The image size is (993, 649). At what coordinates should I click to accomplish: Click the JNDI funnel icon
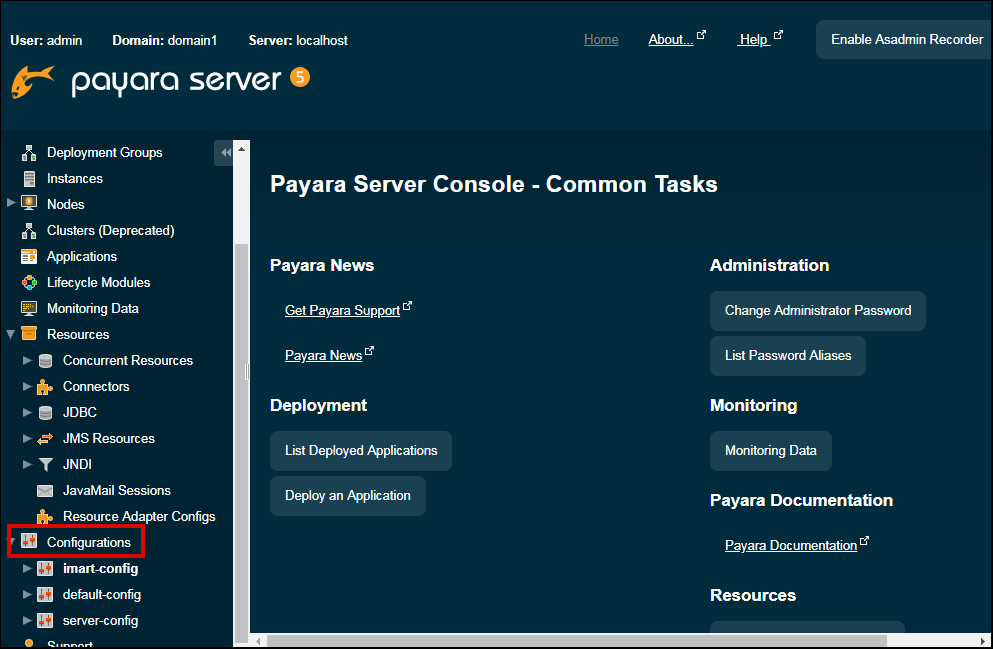(45, 465)
